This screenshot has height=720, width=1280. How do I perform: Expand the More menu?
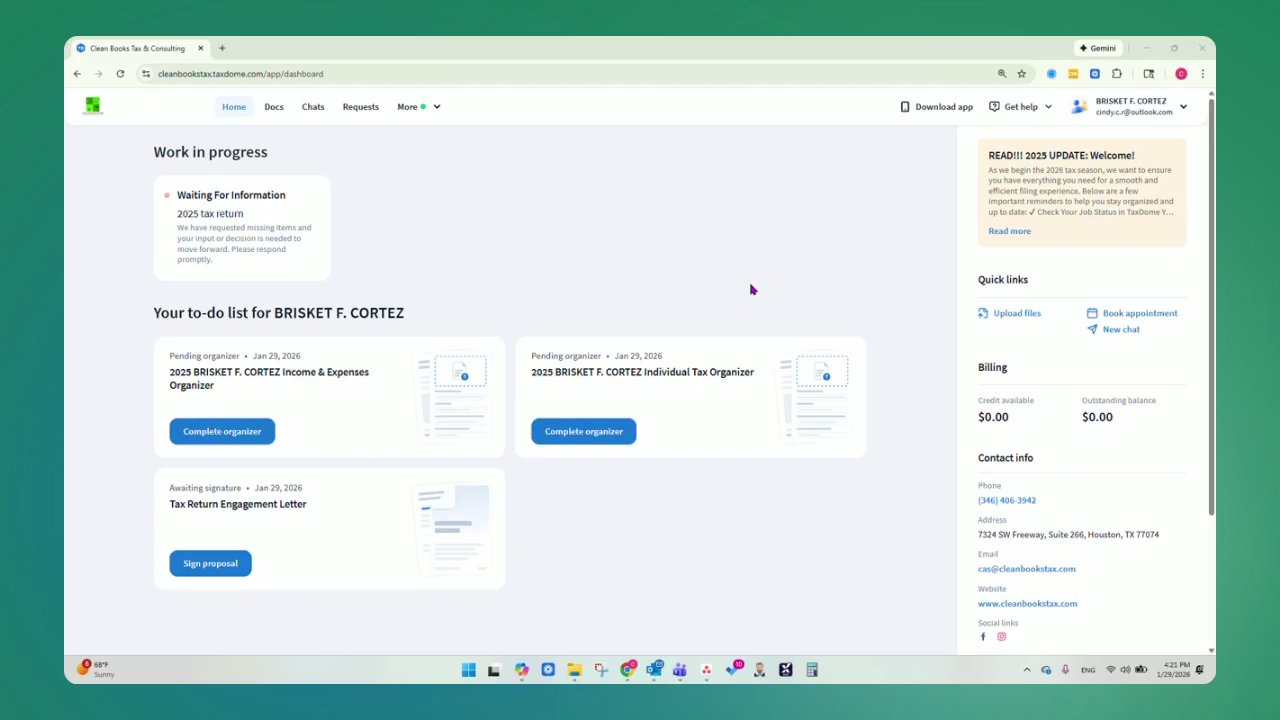pyautogui.click(x=418, y=107)
